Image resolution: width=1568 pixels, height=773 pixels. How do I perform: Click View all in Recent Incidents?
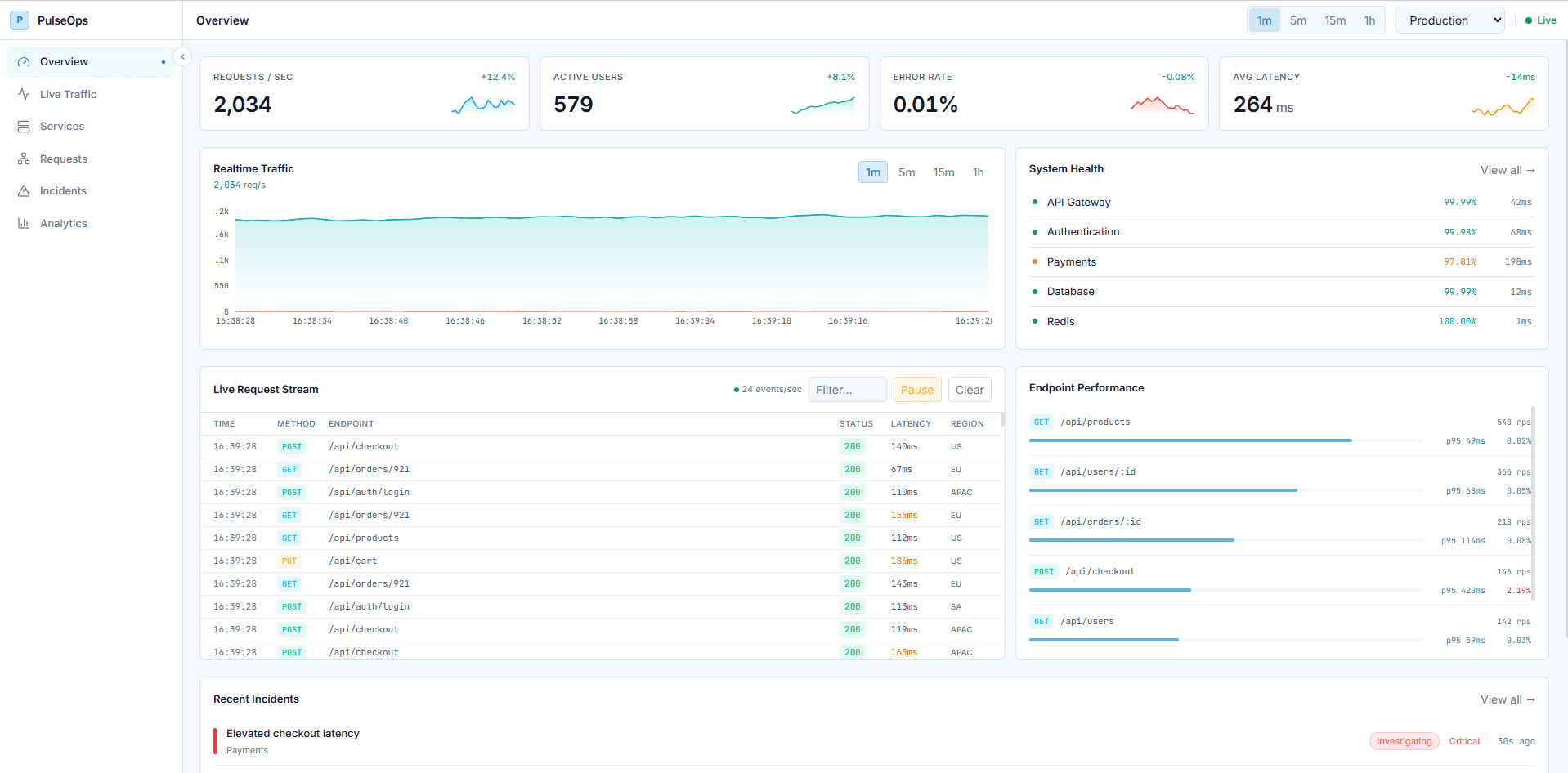coord(1508,699)
